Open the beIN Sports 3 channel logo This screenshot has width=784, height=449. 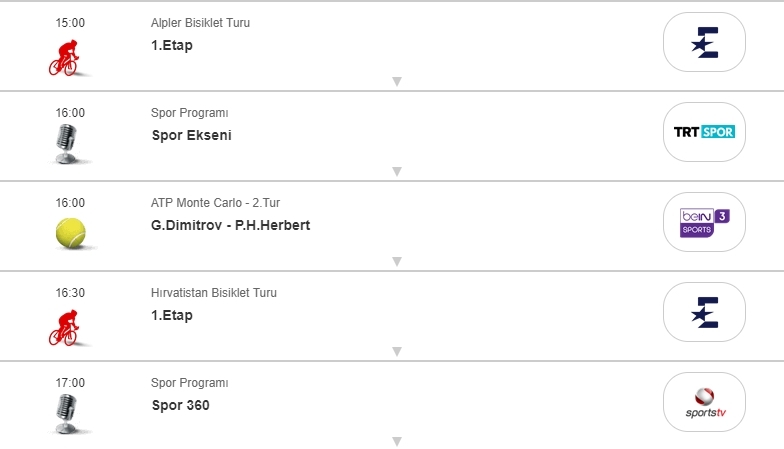tap(704, 222)
